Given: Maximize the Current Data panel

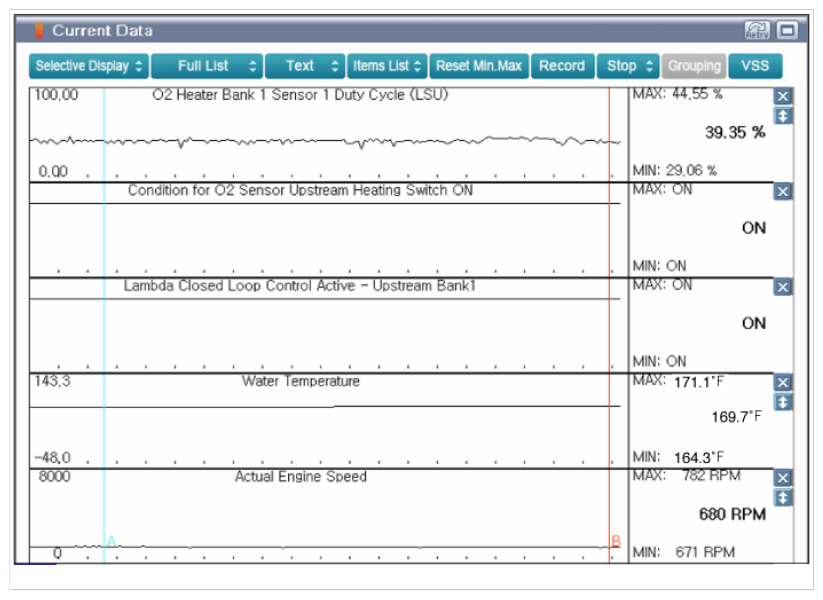Looking at the screenshot, I should [787, 31].
